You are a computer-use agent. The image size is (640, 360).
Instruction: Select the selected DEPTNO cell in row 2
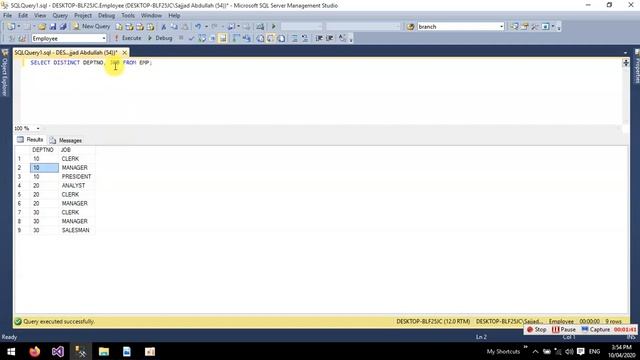(44, 168)
